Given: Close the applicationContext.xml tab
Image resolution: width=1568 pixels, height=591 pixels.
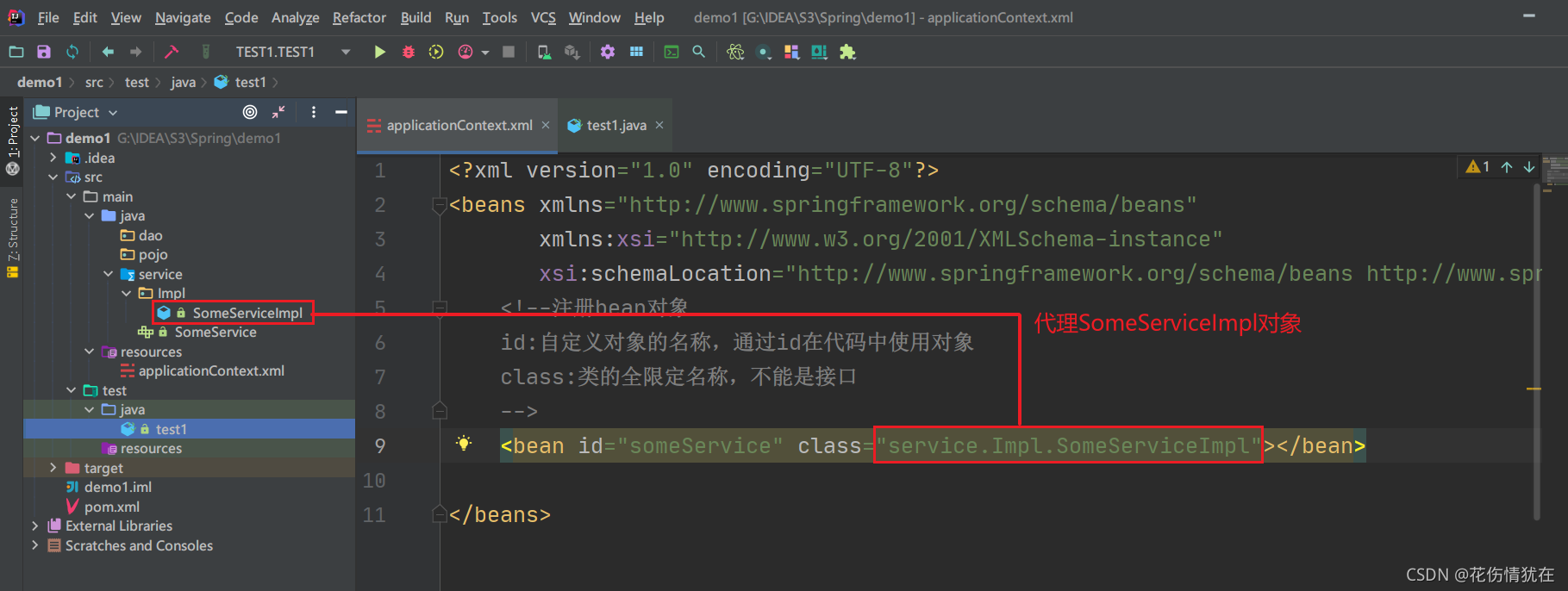Looking at the screenshot, I should (546, 125).
